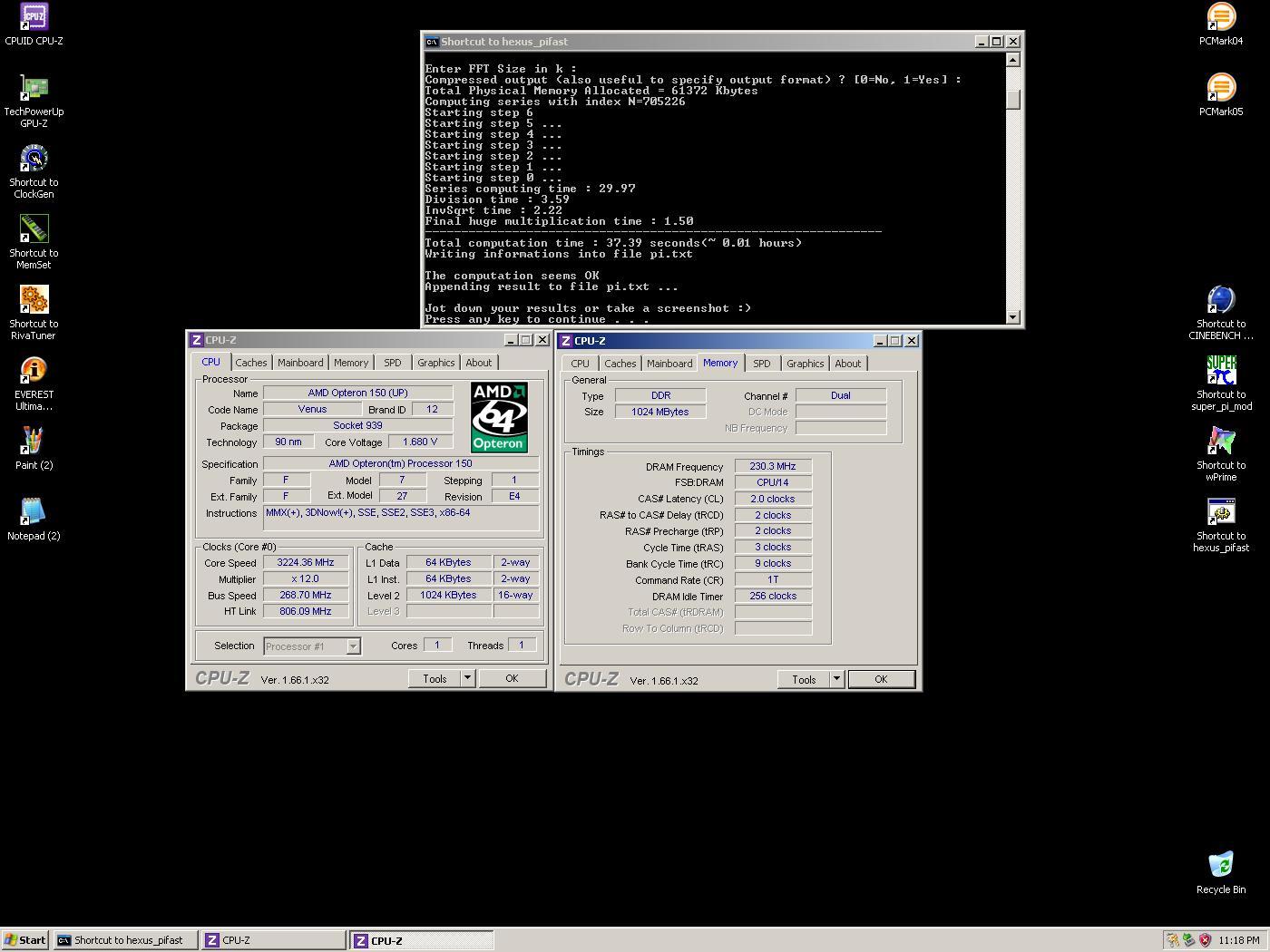Click console scrollbar up arrow
This screenshot has height=952, width=1270.
pos(1013,60)
